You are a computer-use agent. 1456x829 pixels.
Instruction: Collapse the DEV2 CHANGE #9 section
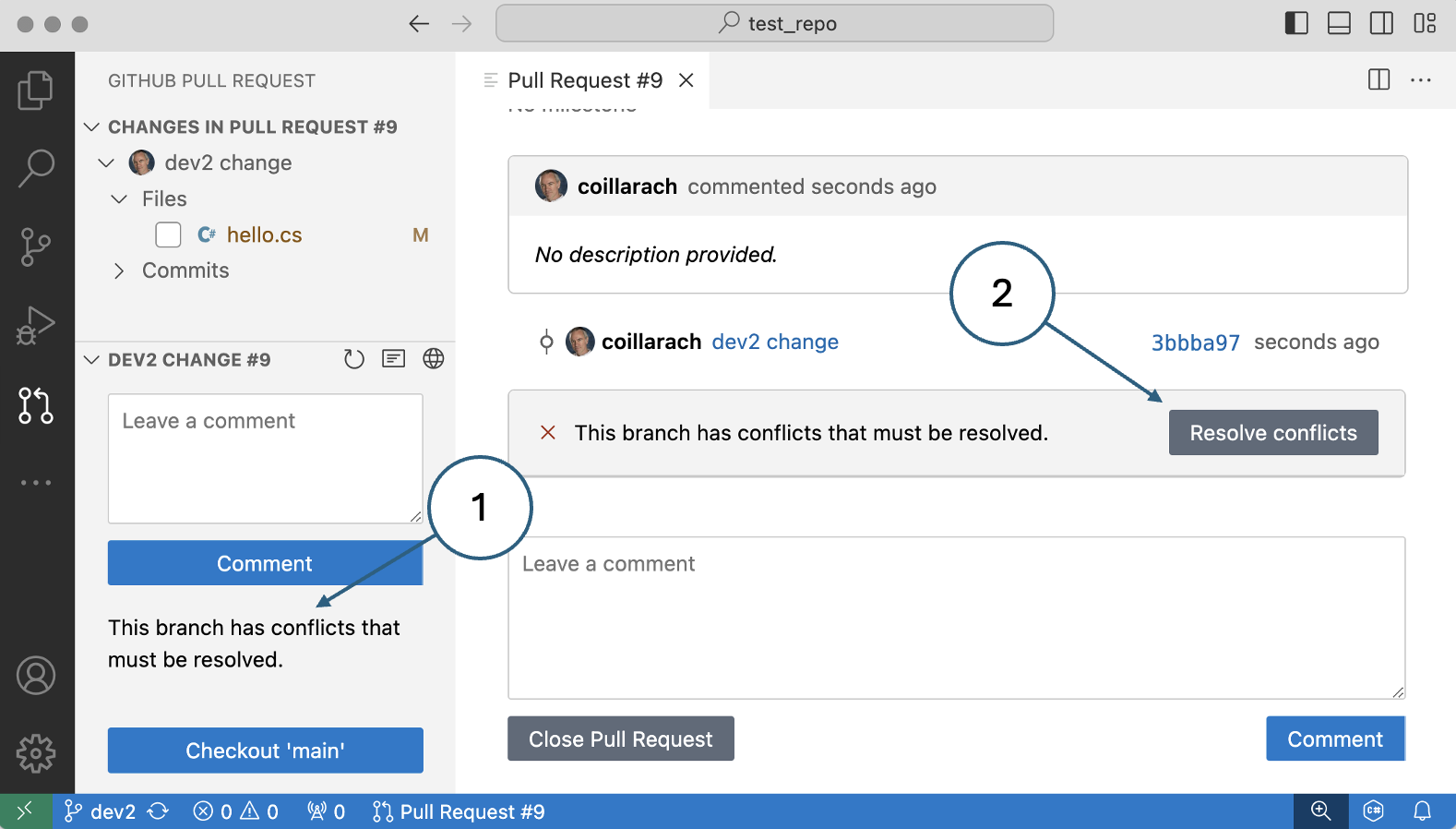91,360
